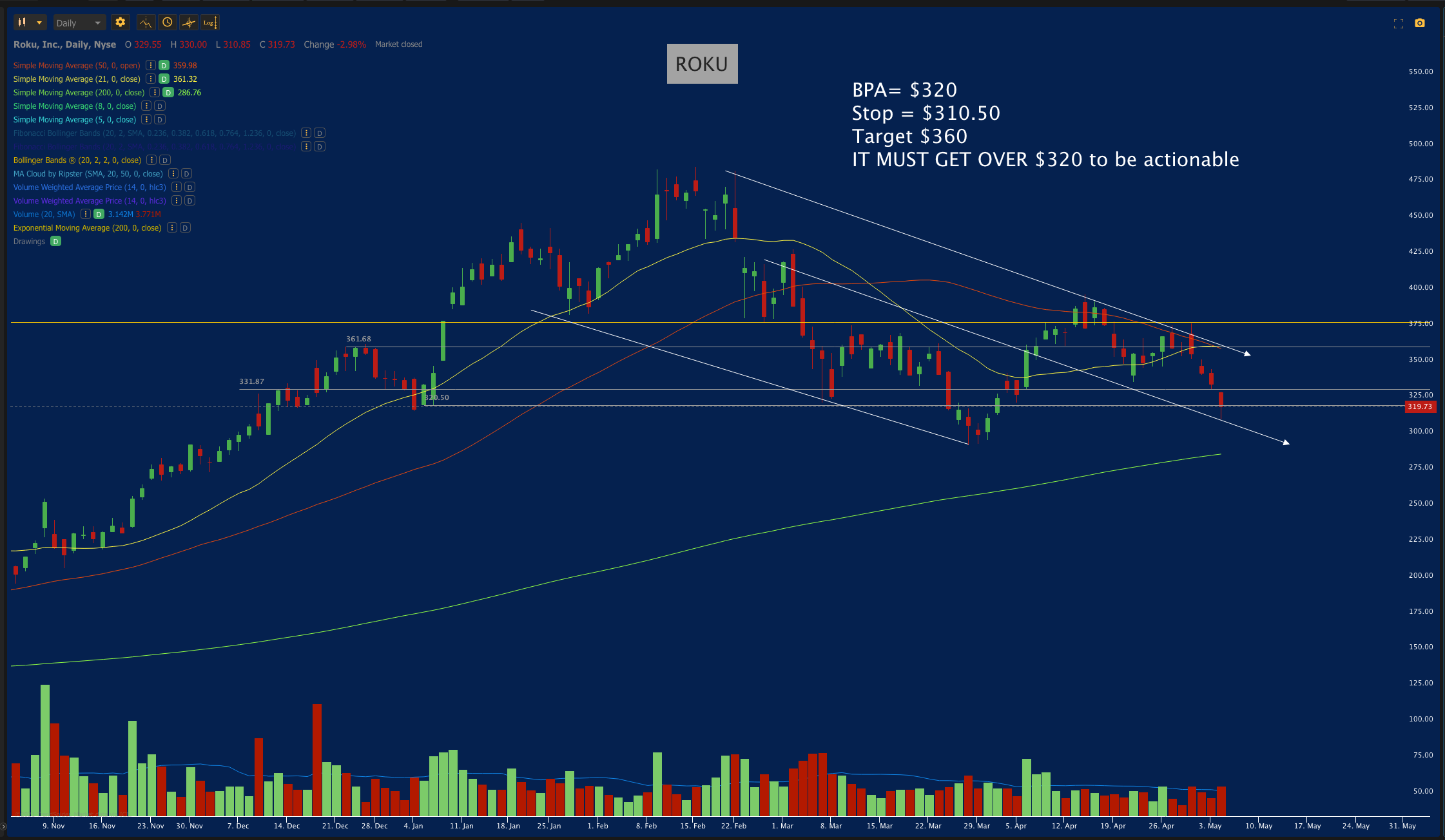Open options menu for SMA (21, 0, close)

(151, 79)
